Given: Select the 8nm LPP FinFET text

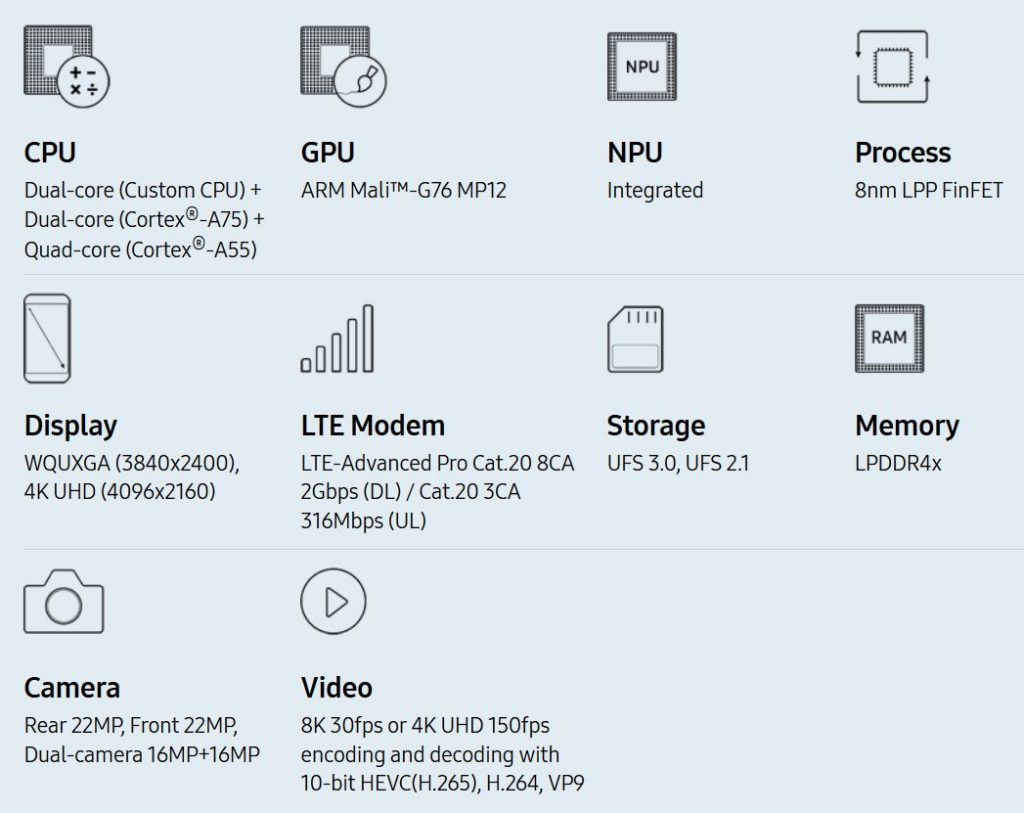Looking at the screenshot, I should pos(929,191).
